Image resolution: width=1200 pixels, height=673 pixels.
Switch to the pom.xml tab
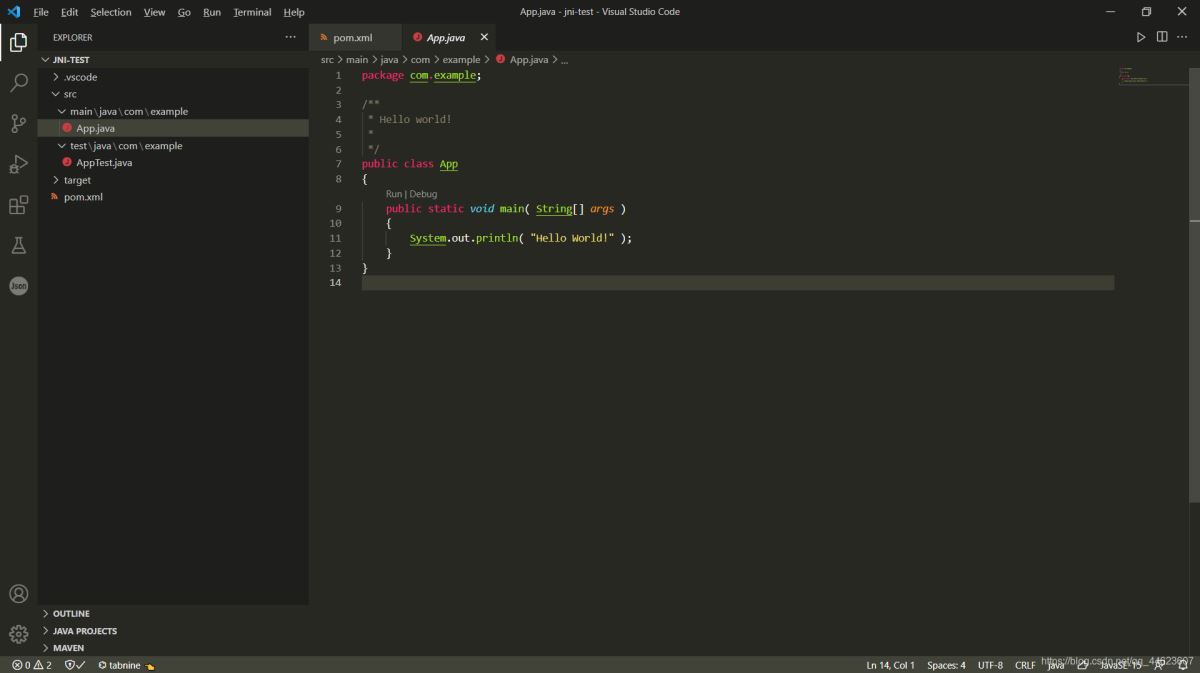[x=352, y=38]
